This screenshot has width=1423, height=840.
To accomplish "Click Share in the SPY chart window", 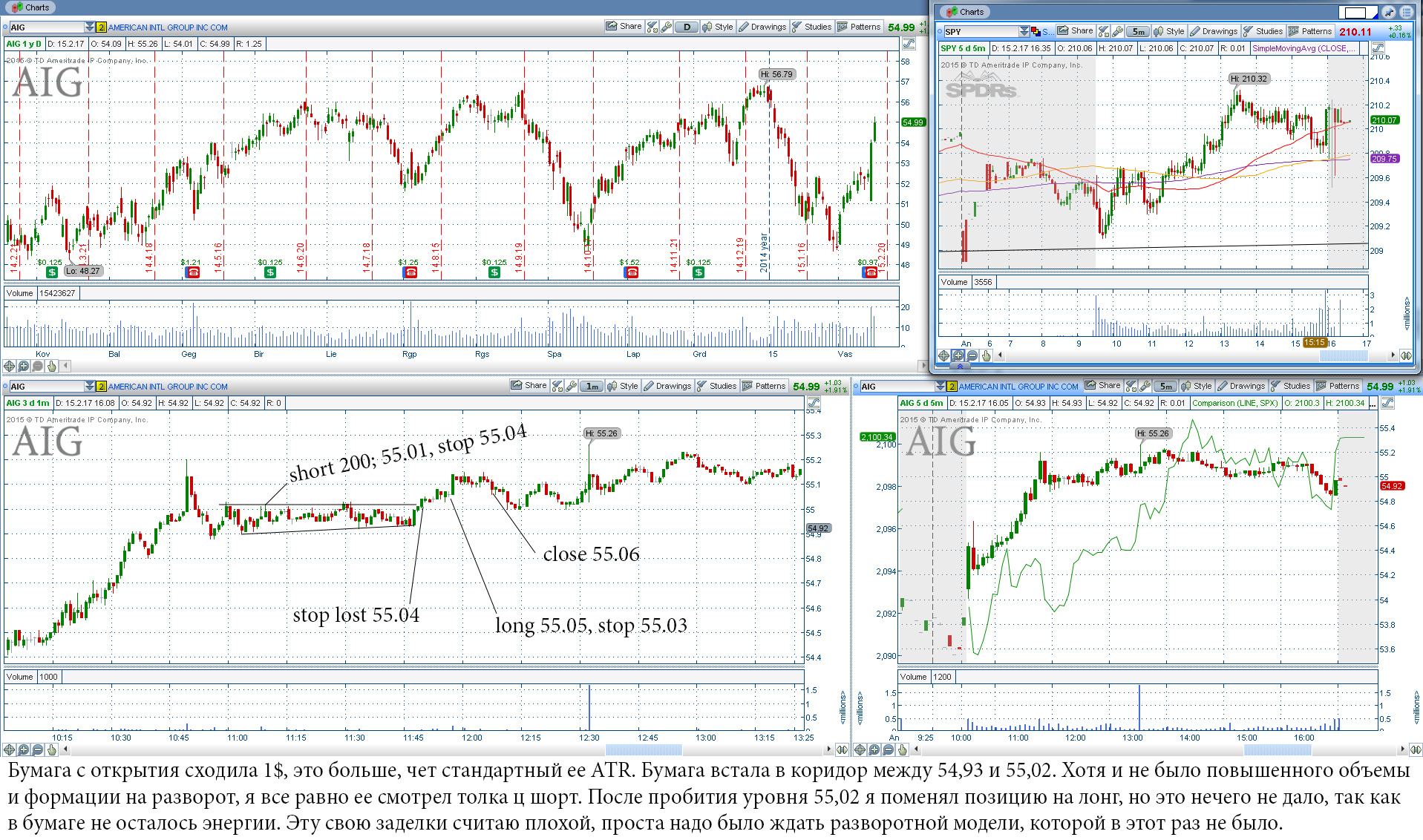I will click(1075, 31).
